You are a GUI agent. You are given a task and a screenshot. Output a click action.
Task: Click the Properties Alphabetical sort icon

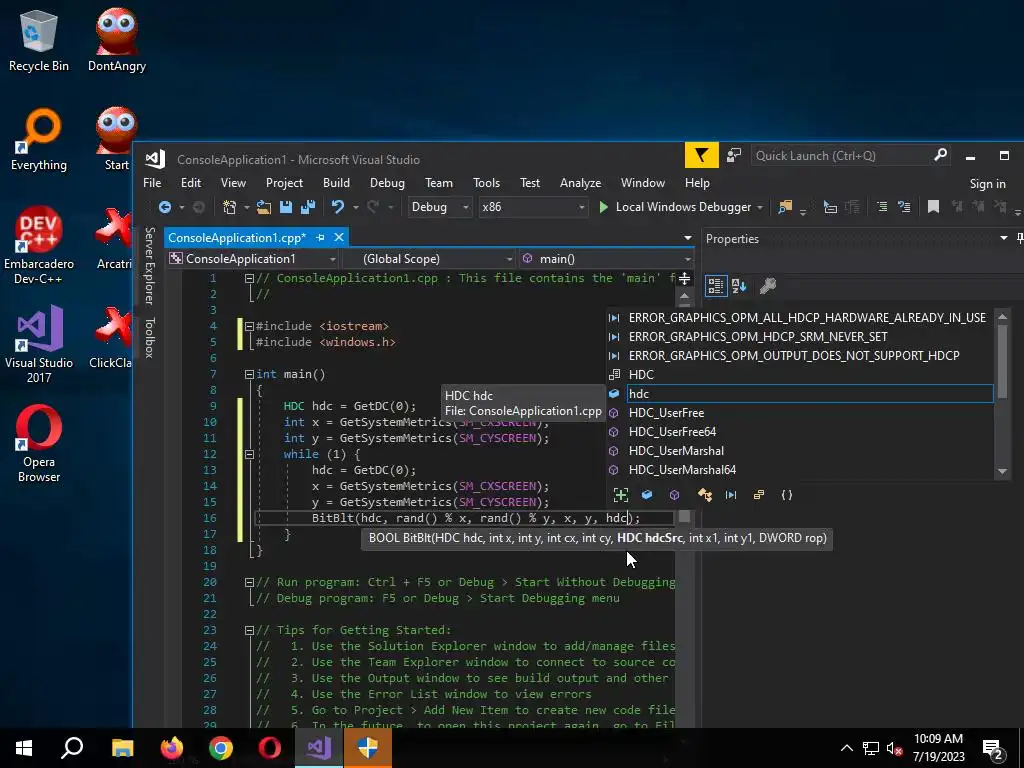pyautogui.click(x=739, y=285)
